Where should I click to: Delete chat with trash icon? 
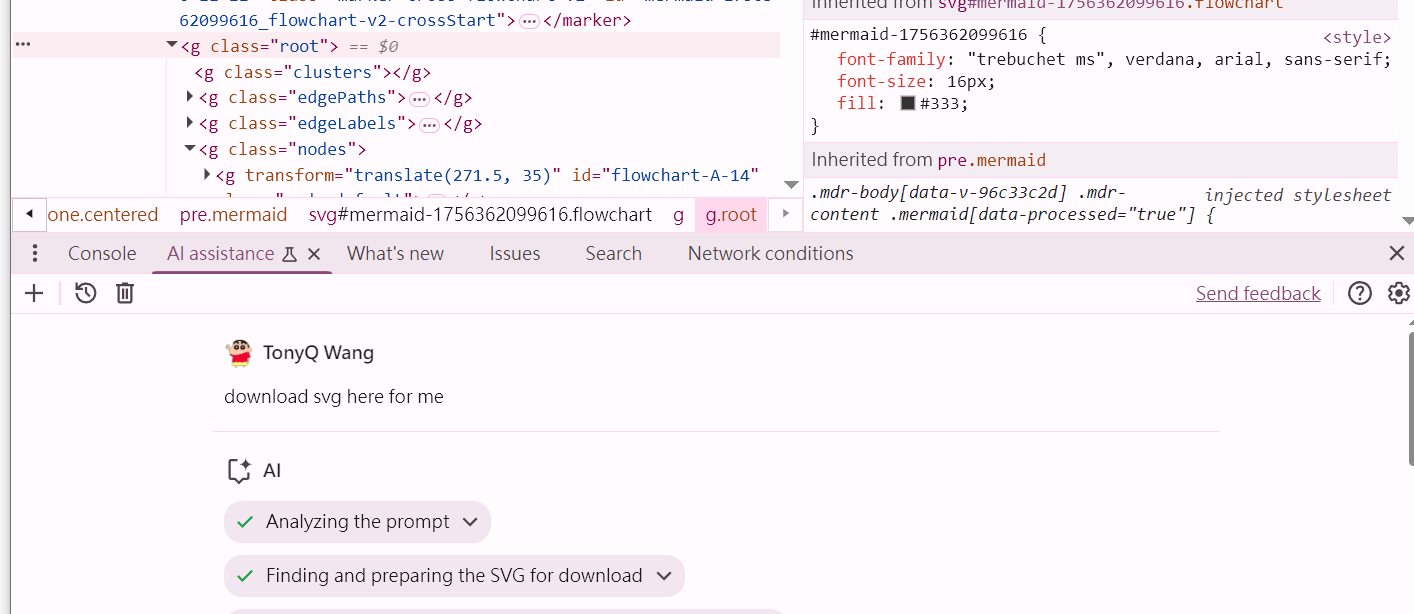pos(125,293)
